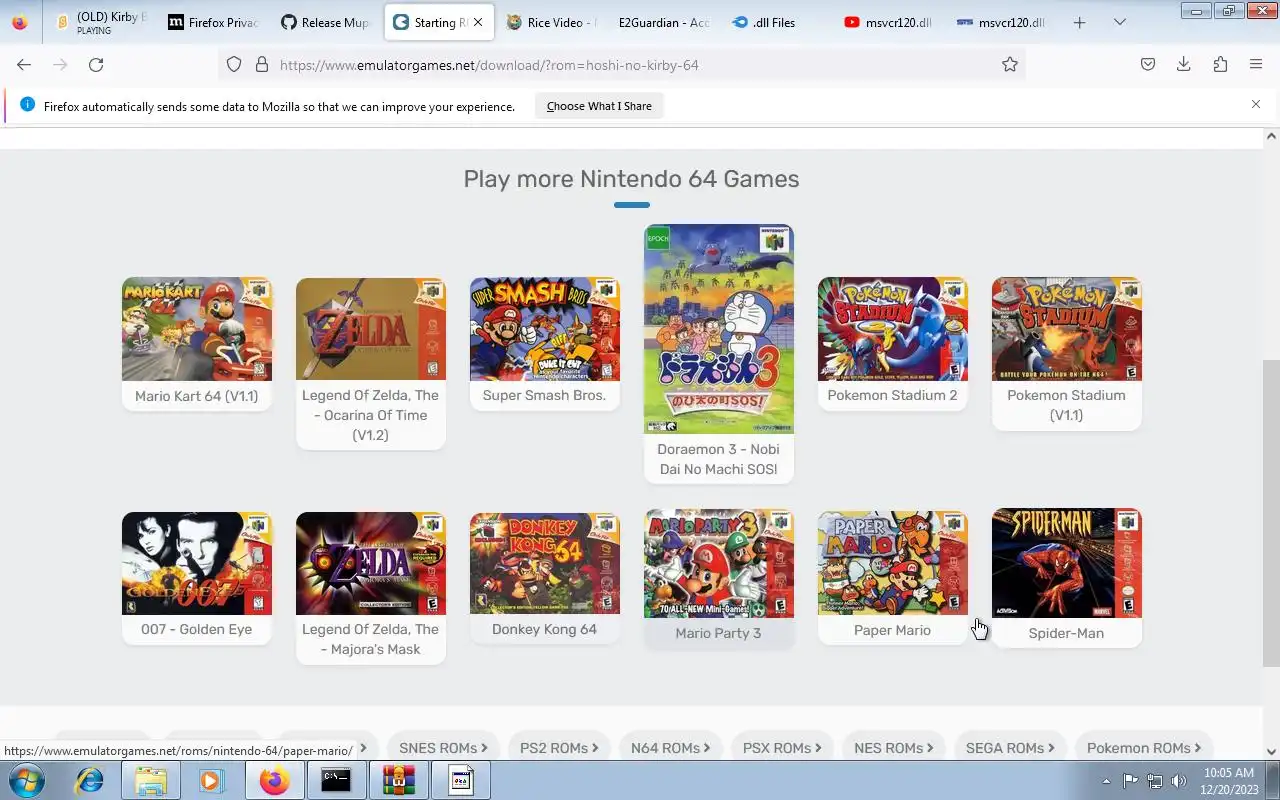Open the Firefox hamburger application menu
The width and height of the screenshot is (1280, 800).
(x=1256, y=64)
